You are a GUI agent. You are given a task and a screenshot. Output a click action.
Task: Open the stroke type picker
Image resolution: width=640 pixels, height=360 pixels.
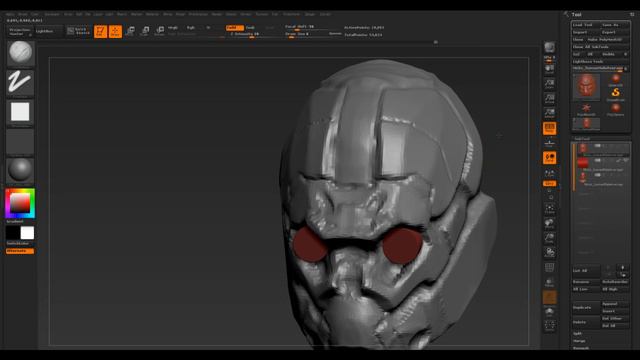(20, 83)
